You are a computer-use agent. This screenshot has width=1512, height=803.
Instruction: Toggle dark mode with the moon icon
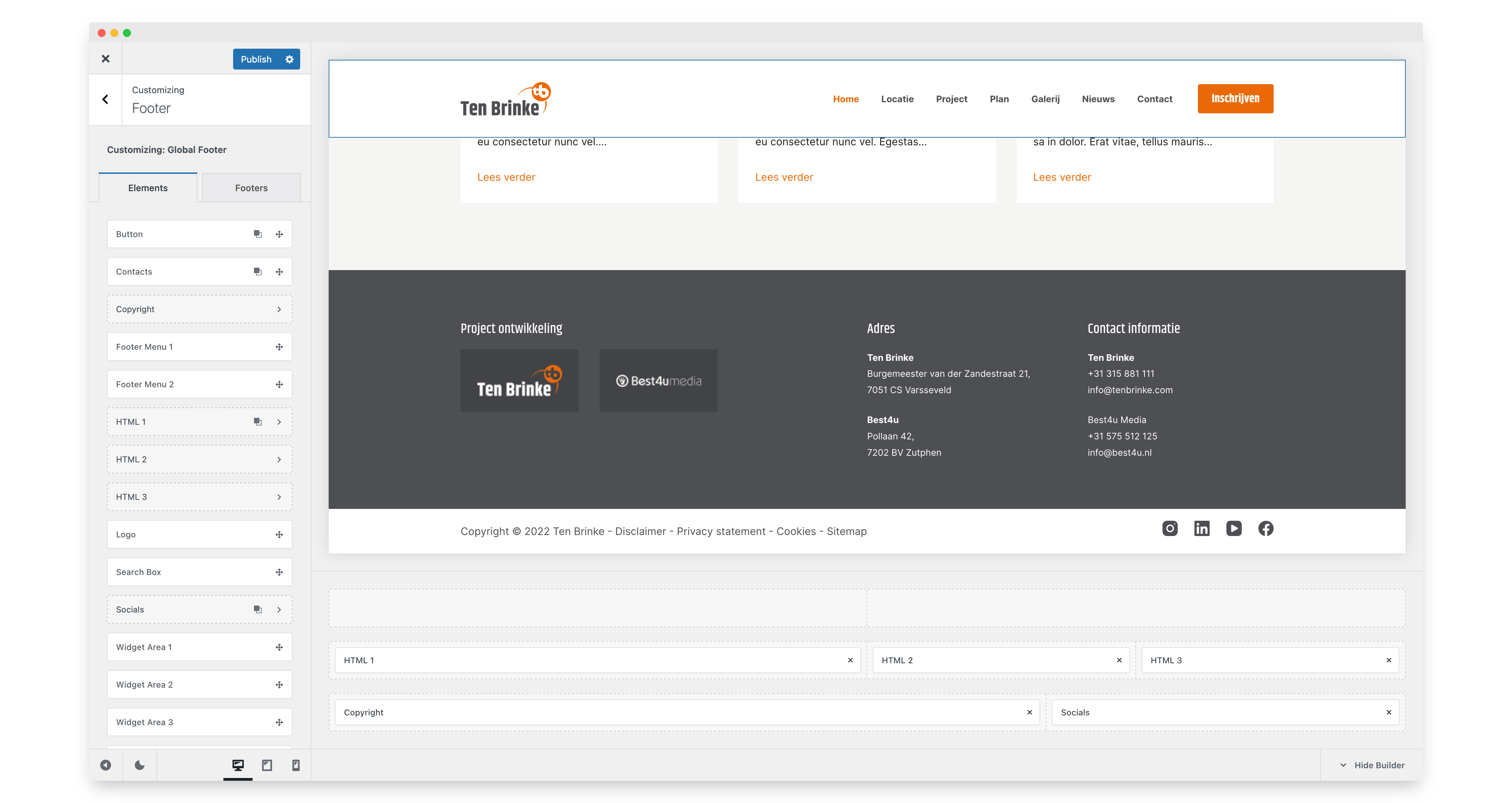(140, 765)
